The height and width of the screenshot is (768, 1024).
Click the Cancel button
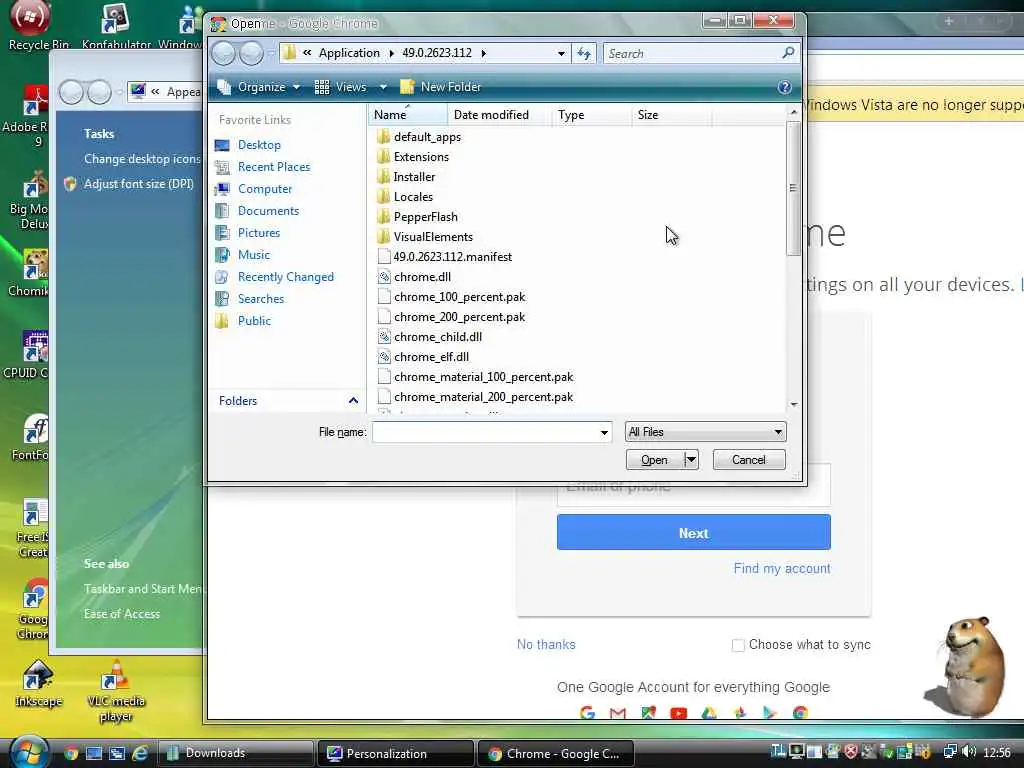pos(748,460)
